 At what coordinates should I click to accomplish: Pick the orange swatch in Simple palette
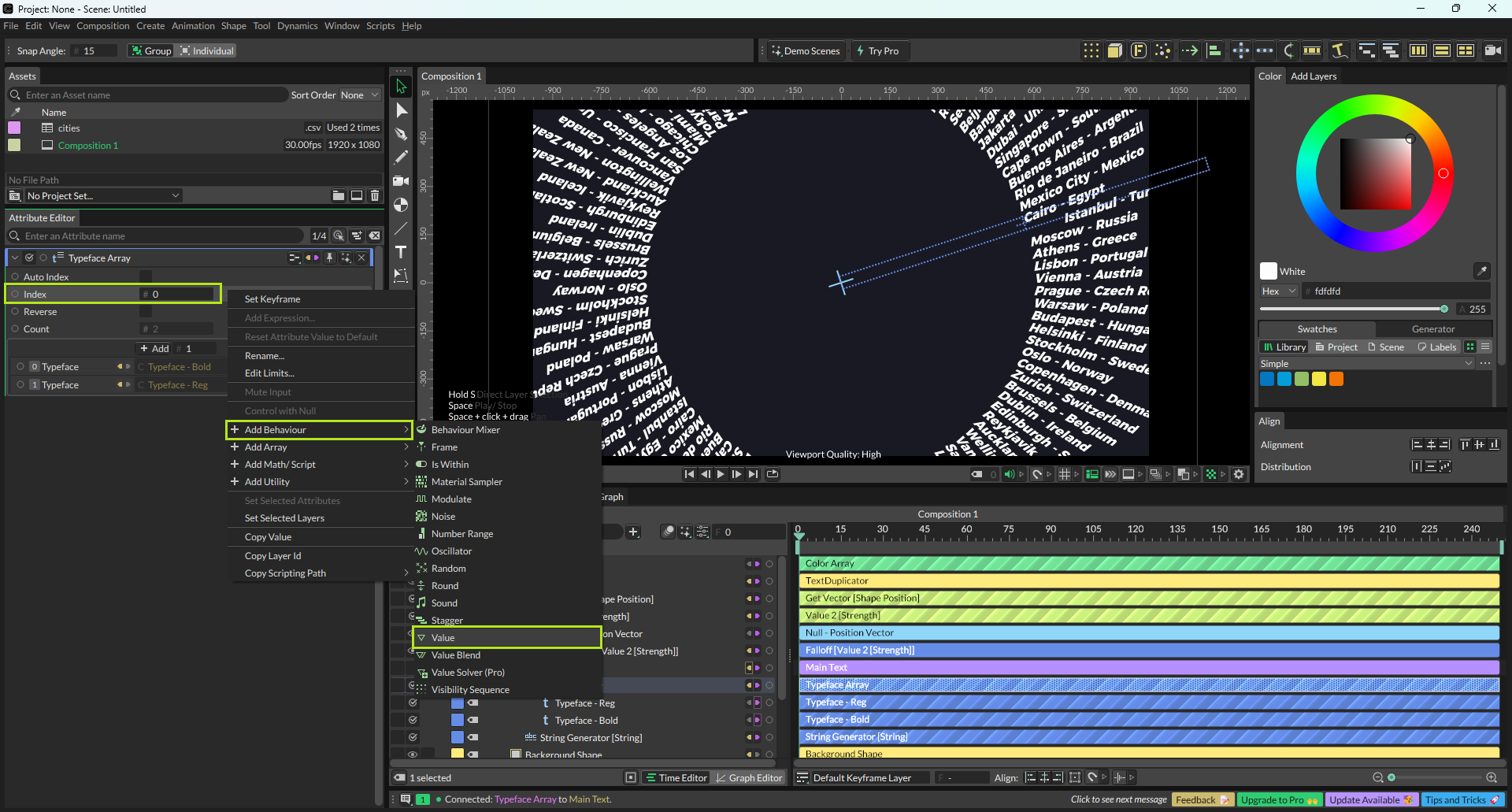(1336, 379)
